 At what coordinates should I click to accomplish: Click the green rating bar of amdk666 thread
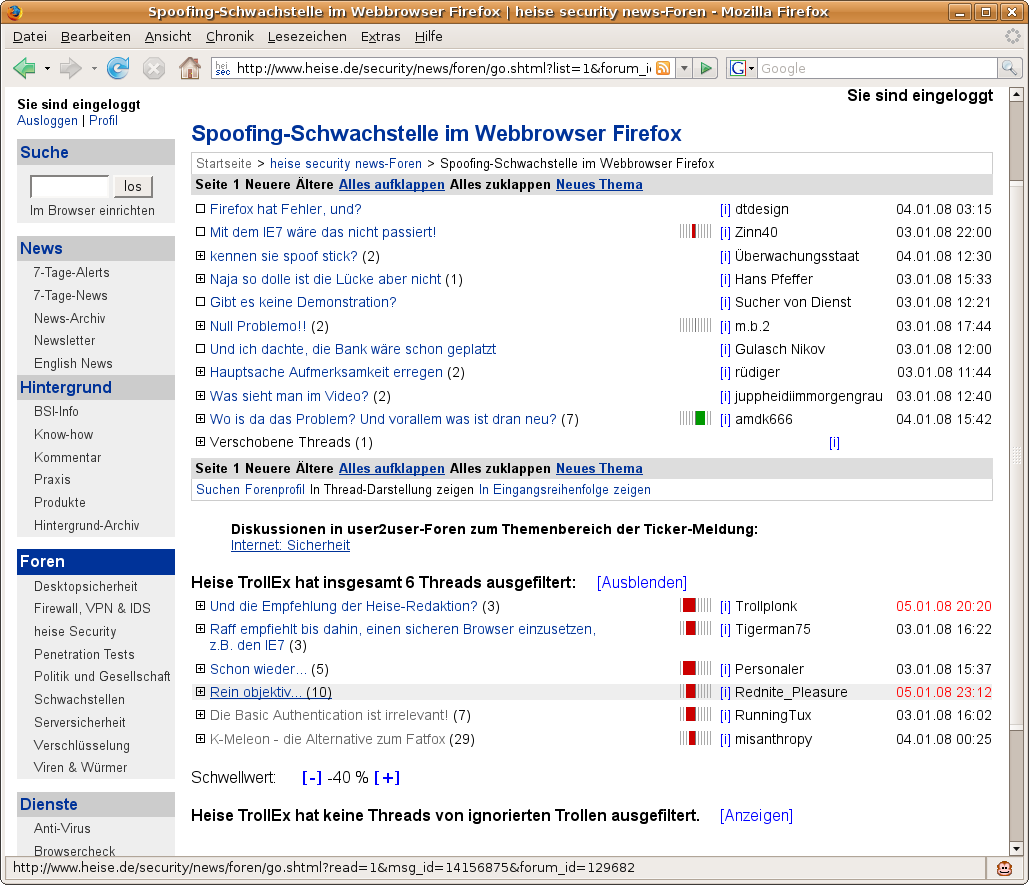[700, 419]
